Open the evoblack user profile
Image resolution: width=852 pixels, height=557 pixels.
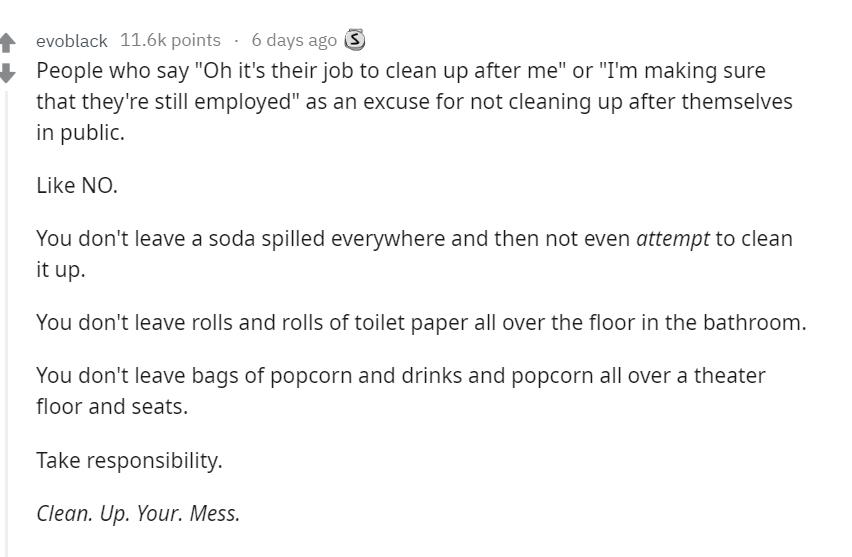pos(71,41)
